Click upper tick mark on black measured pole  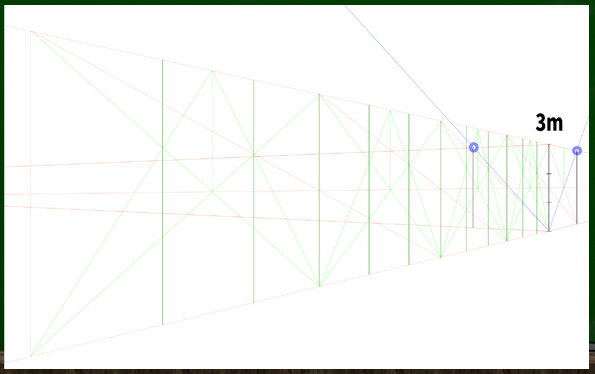pyautogui.click(x=549, y=173)
